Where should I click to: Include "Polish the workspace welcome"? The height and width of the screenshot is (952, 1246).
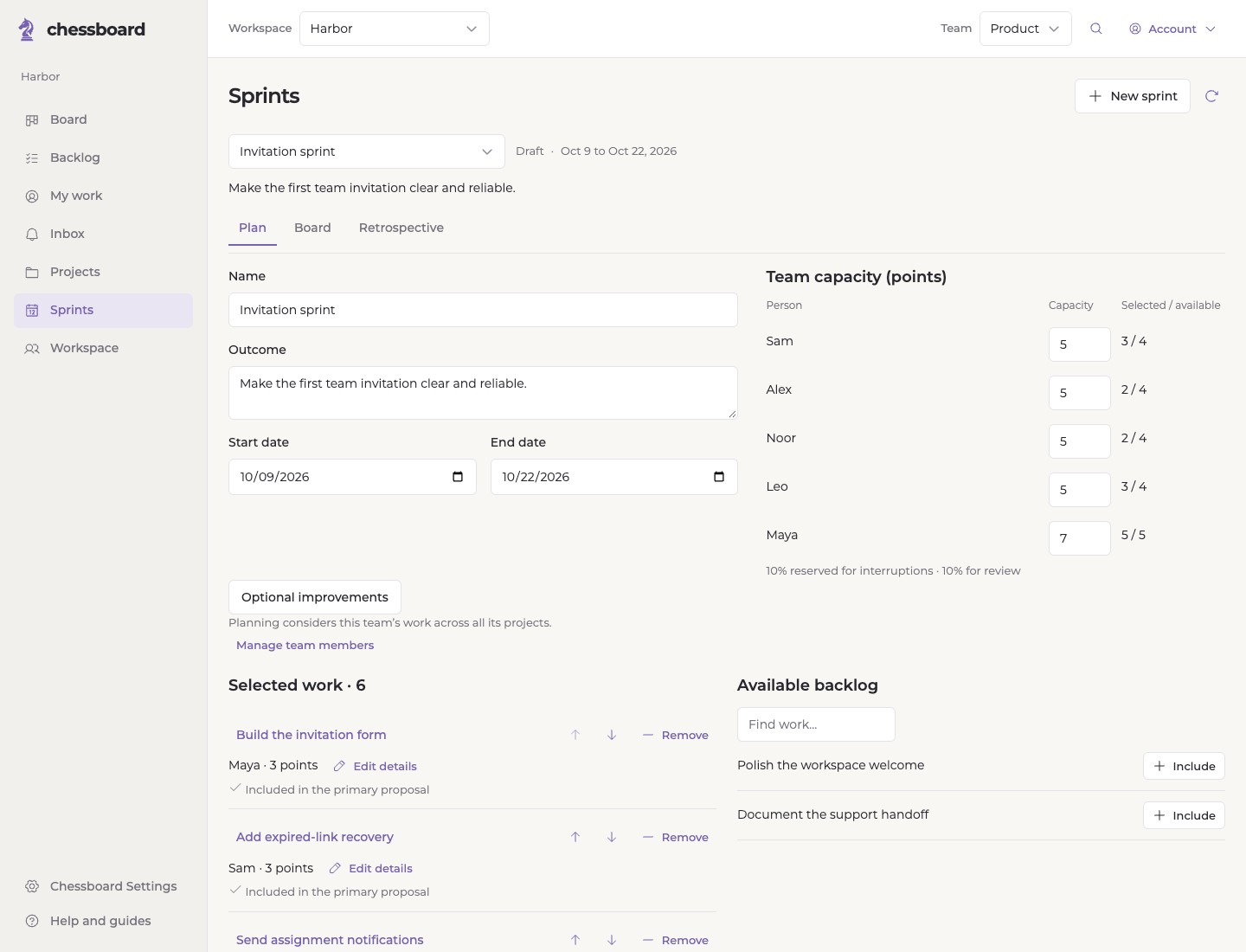1184,766
